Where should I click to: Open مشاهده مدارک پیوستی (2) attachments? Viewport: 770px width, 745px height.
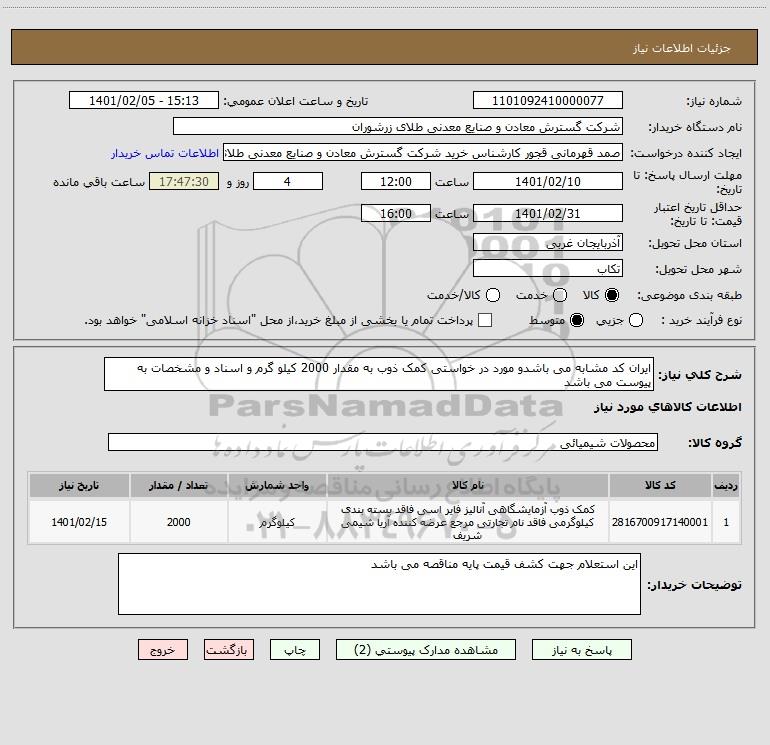[x=426, y=650]
